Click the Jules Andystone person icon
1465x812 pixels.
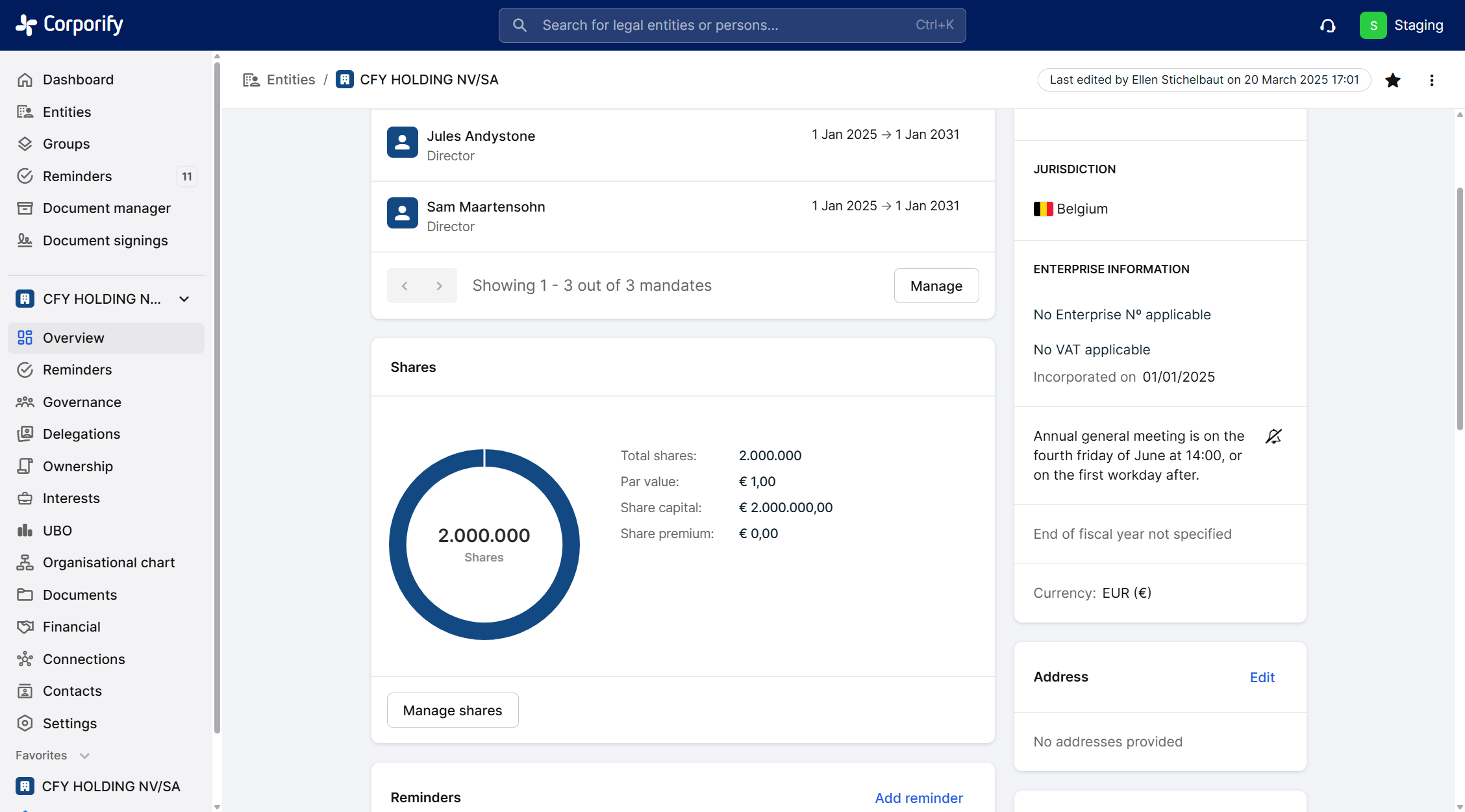tap(402, 142)
